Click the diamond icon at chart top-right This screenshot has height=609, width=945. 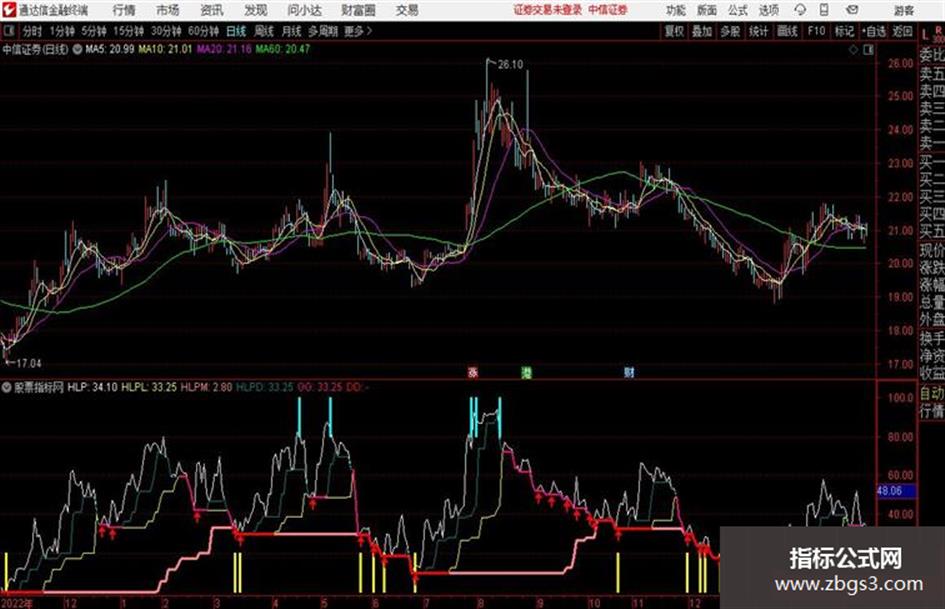point(853,50)
